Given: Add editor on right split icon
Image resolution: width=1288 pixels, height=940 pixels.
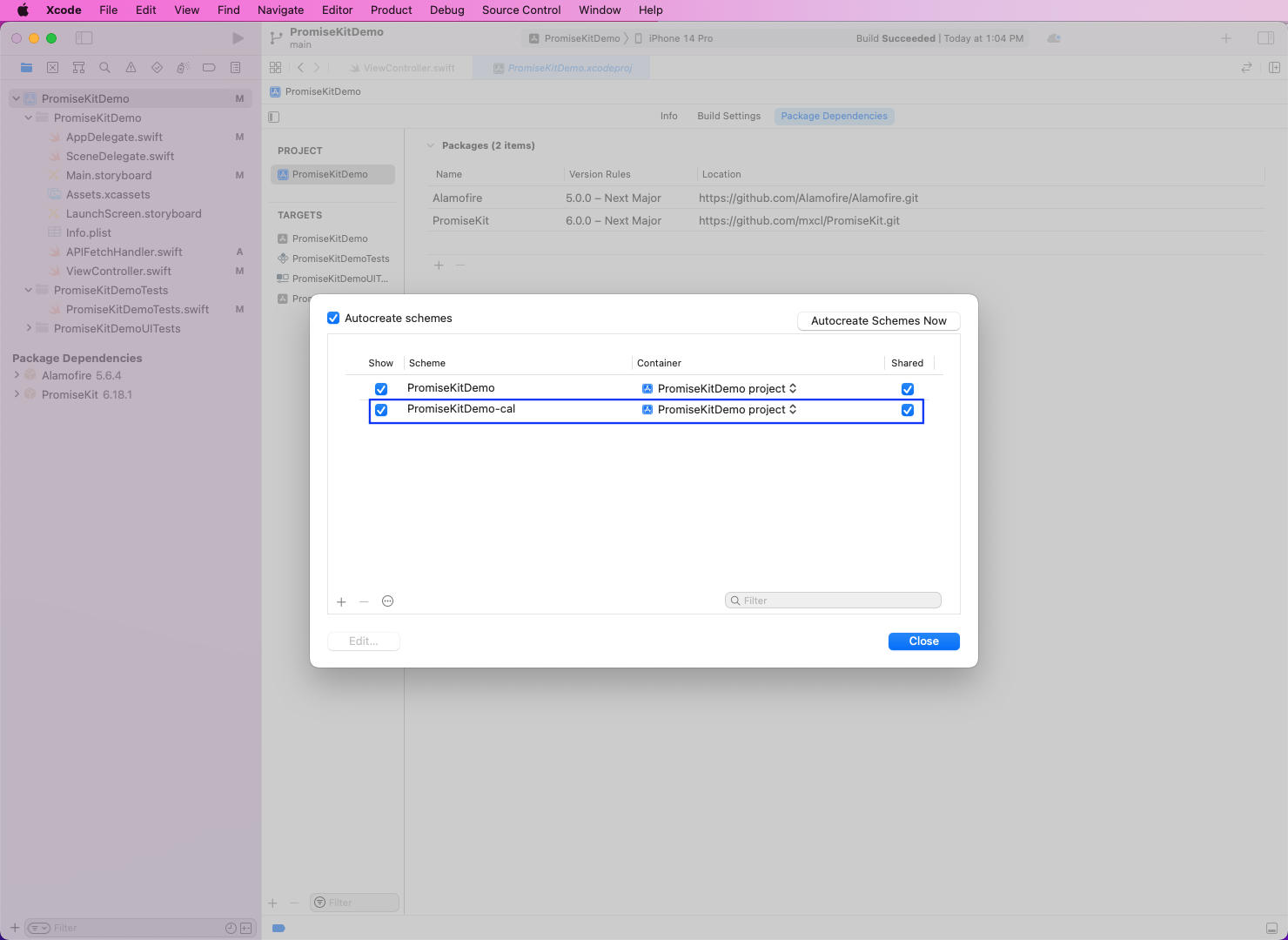Looking at the screenshot, I should point(1274,67).
